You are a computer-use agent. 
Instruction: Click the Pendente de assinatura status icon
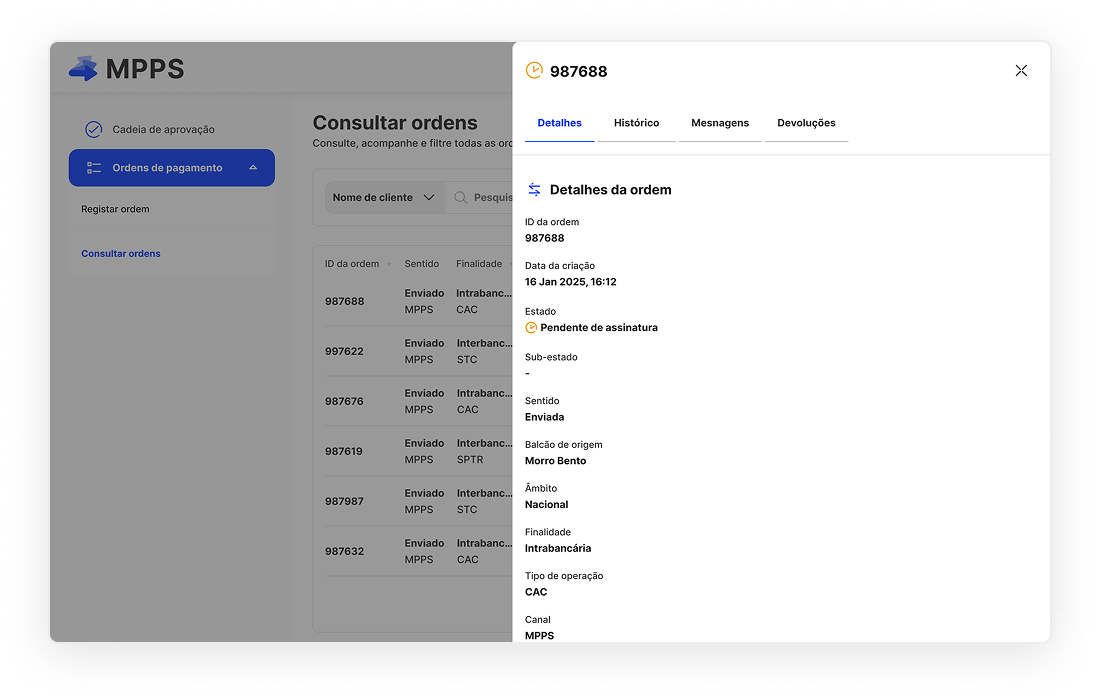pyautogui.click(x=531, y=327)
